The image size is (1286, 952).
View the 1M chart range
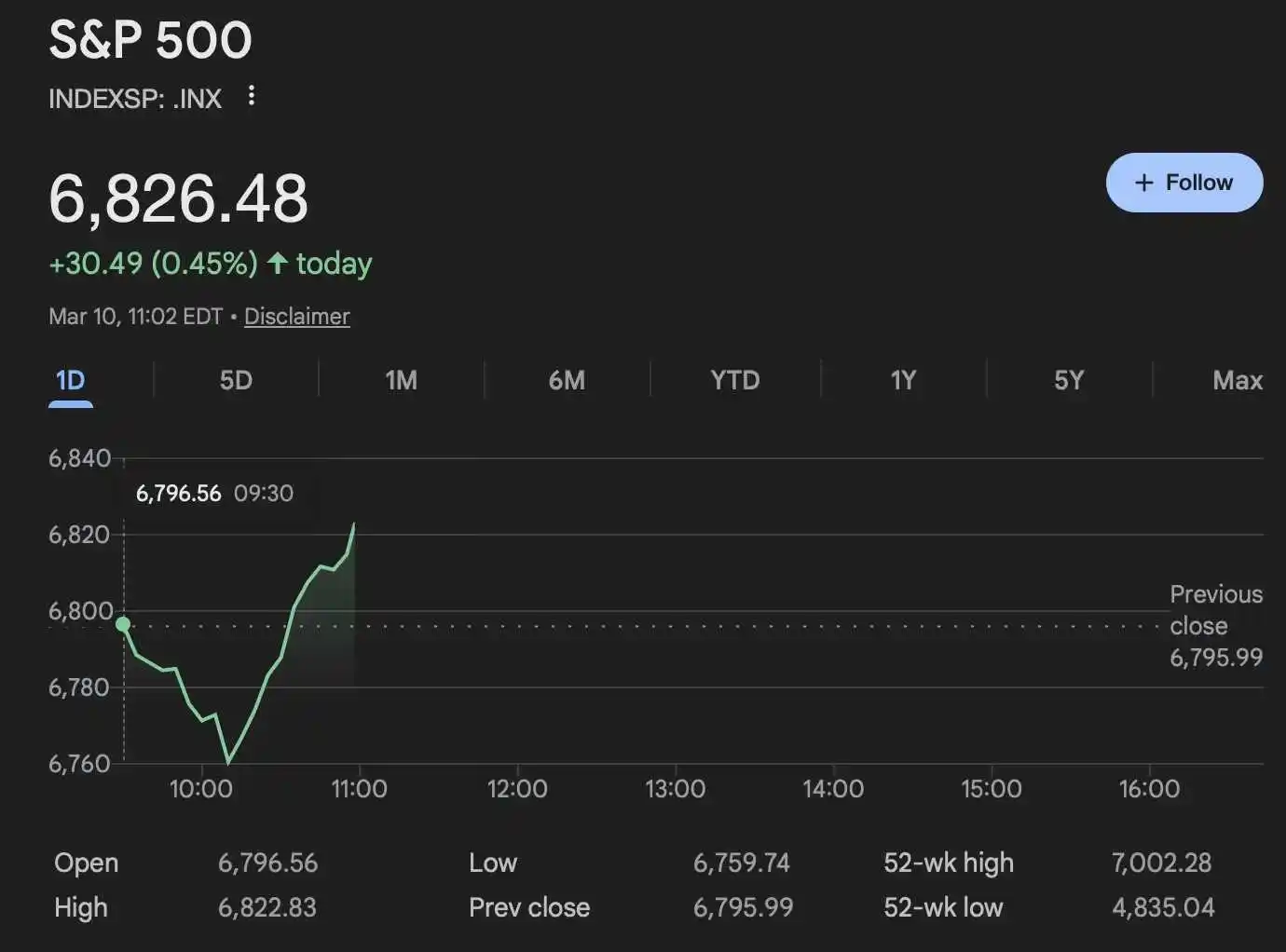point(401,380)
